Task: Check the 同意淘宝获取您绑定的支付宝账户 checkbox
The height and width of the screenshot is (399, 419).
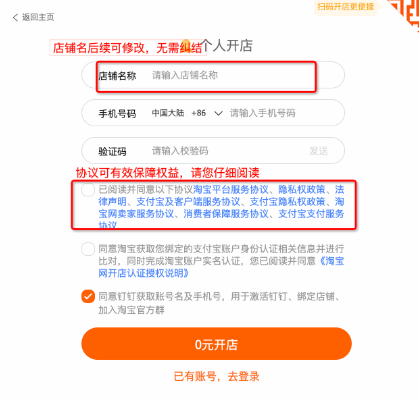Action: pos(88,249)
